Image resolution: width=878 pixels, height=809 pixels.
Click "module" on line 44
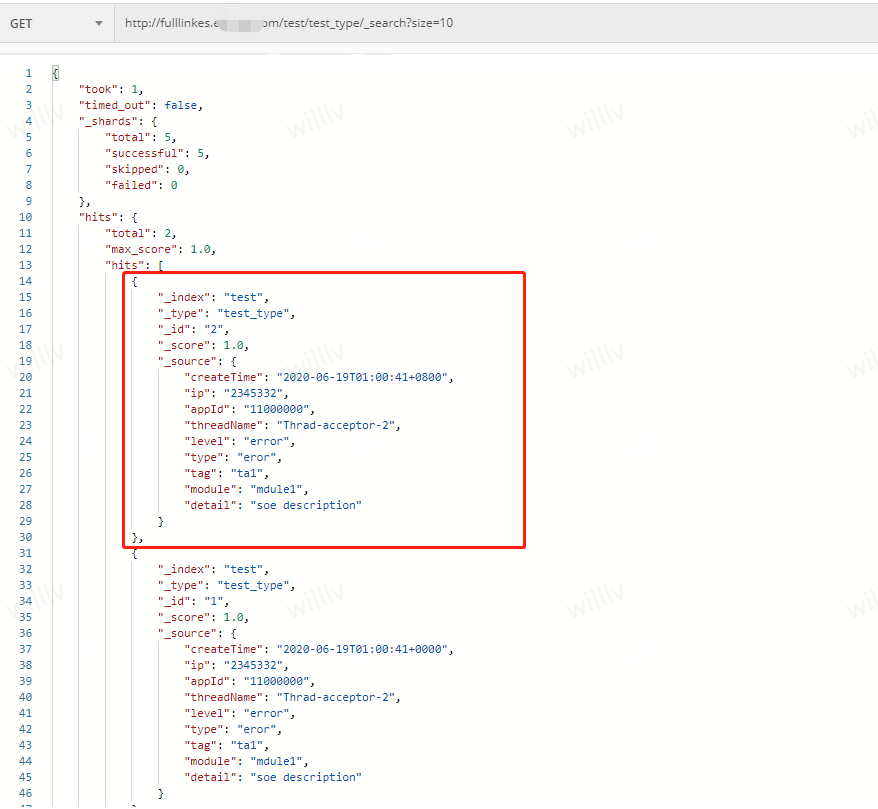pyautogui.click(x=211, y=761)
